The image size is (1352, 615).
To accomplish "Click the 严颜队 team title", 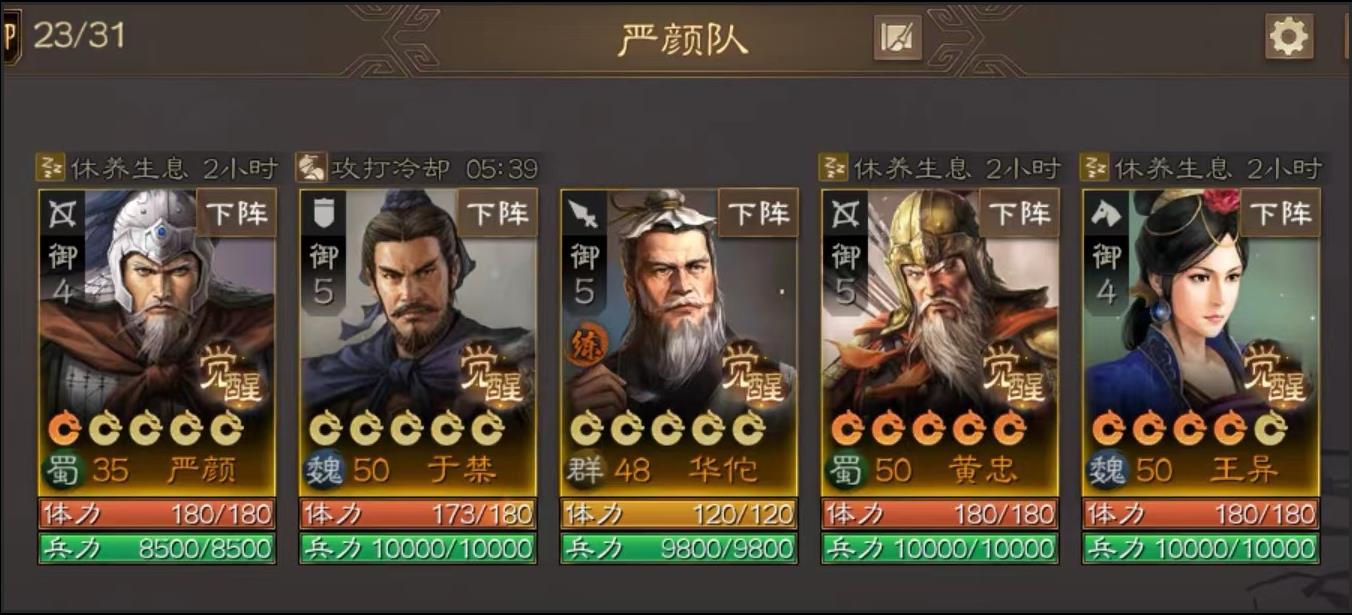I will [x=683, y=39].
